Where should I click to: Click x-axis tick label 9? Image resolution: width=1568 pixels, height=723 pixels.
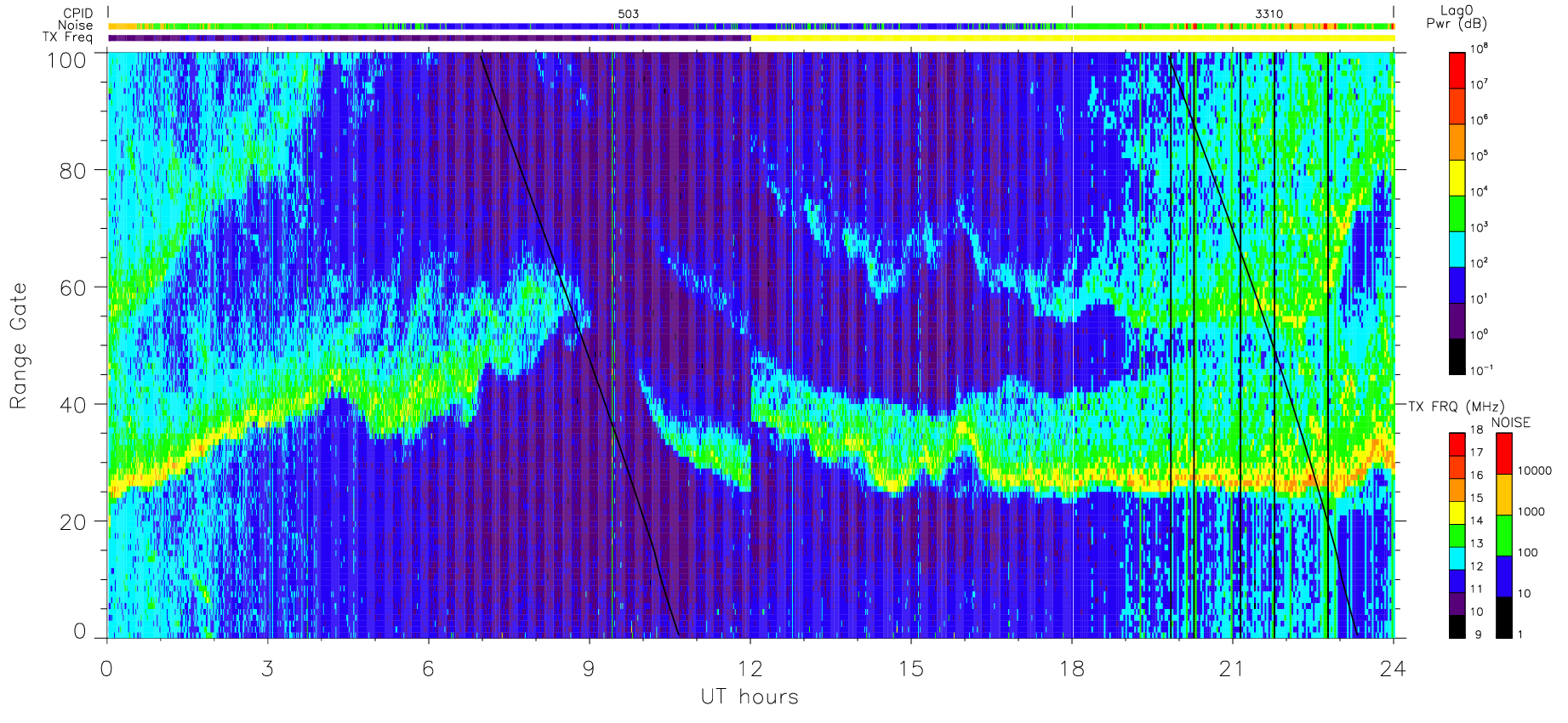point(589,669)
